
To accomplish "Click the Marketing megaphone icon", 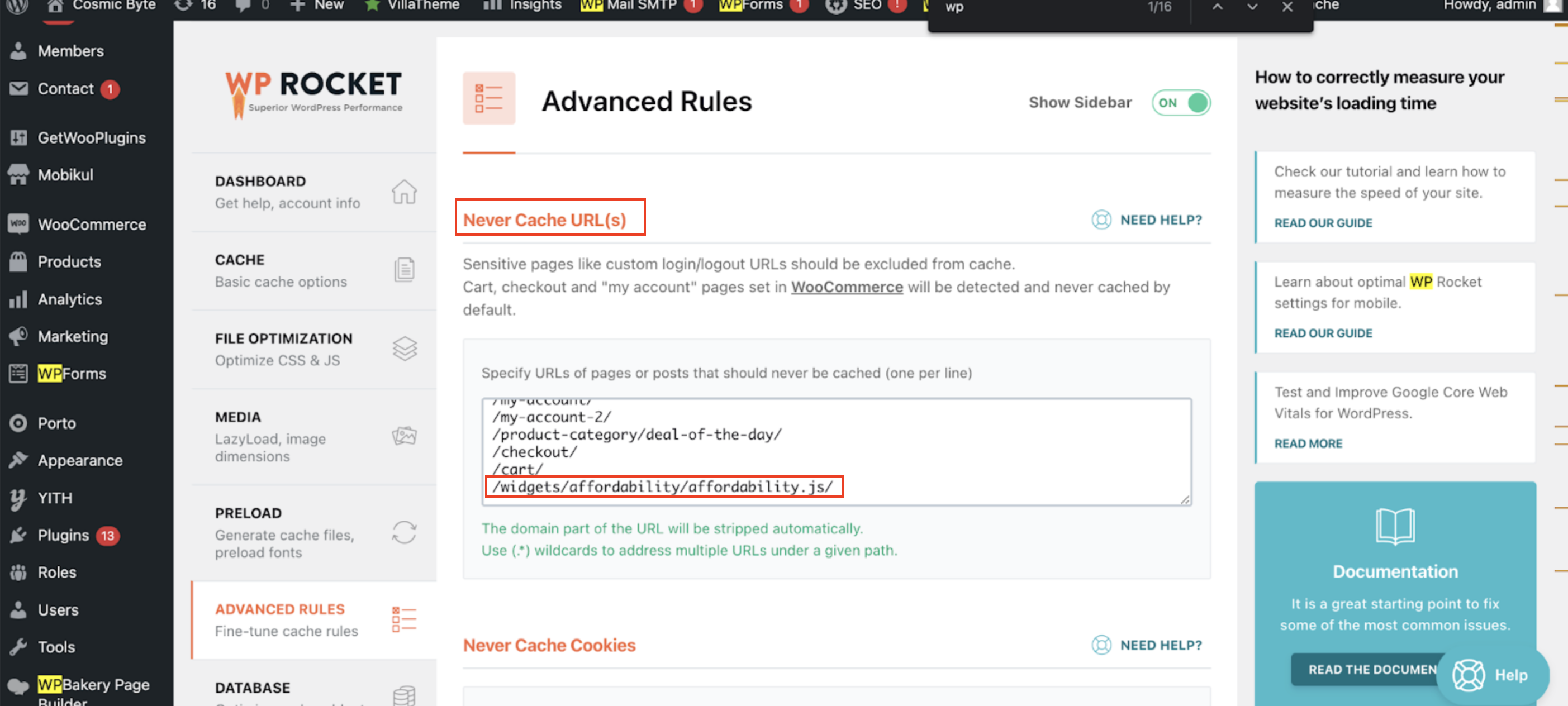I will click(x=18, y=336).
